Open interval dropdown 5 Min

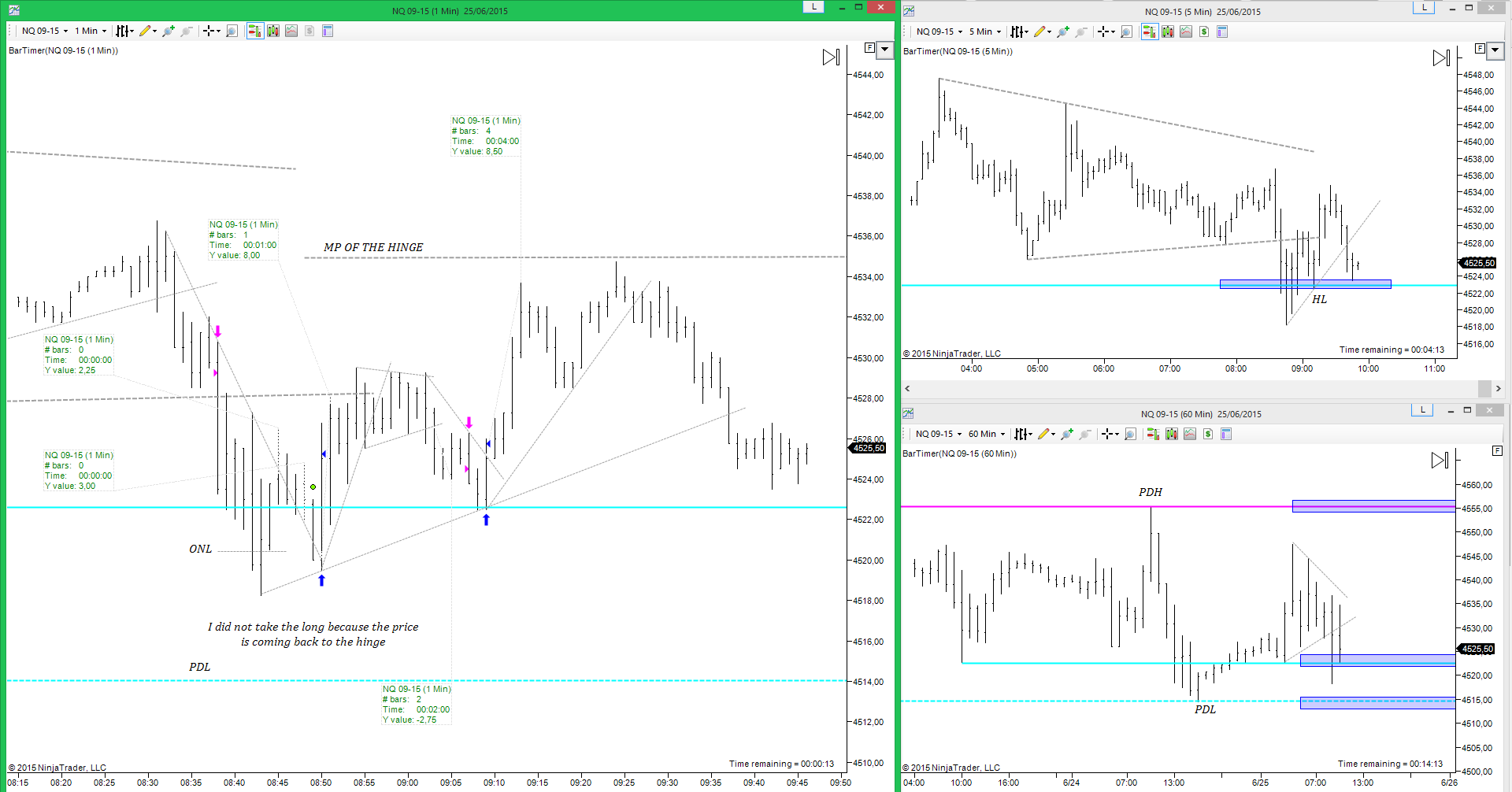985,31
